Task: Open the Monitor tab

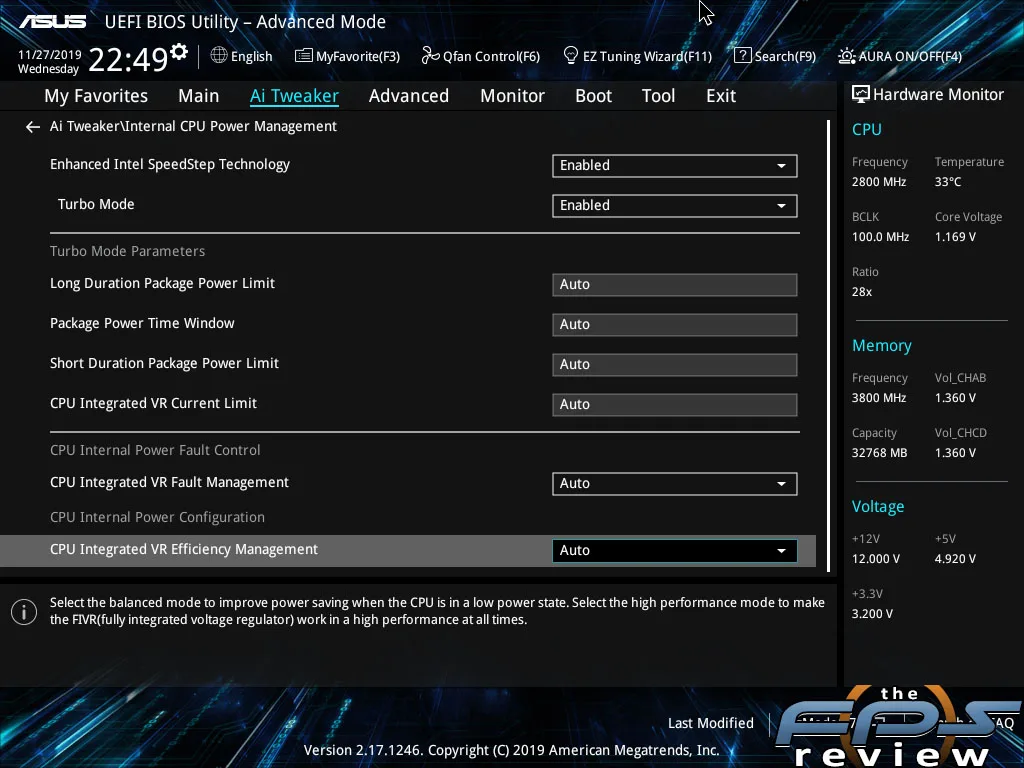Action: point(513,96)
